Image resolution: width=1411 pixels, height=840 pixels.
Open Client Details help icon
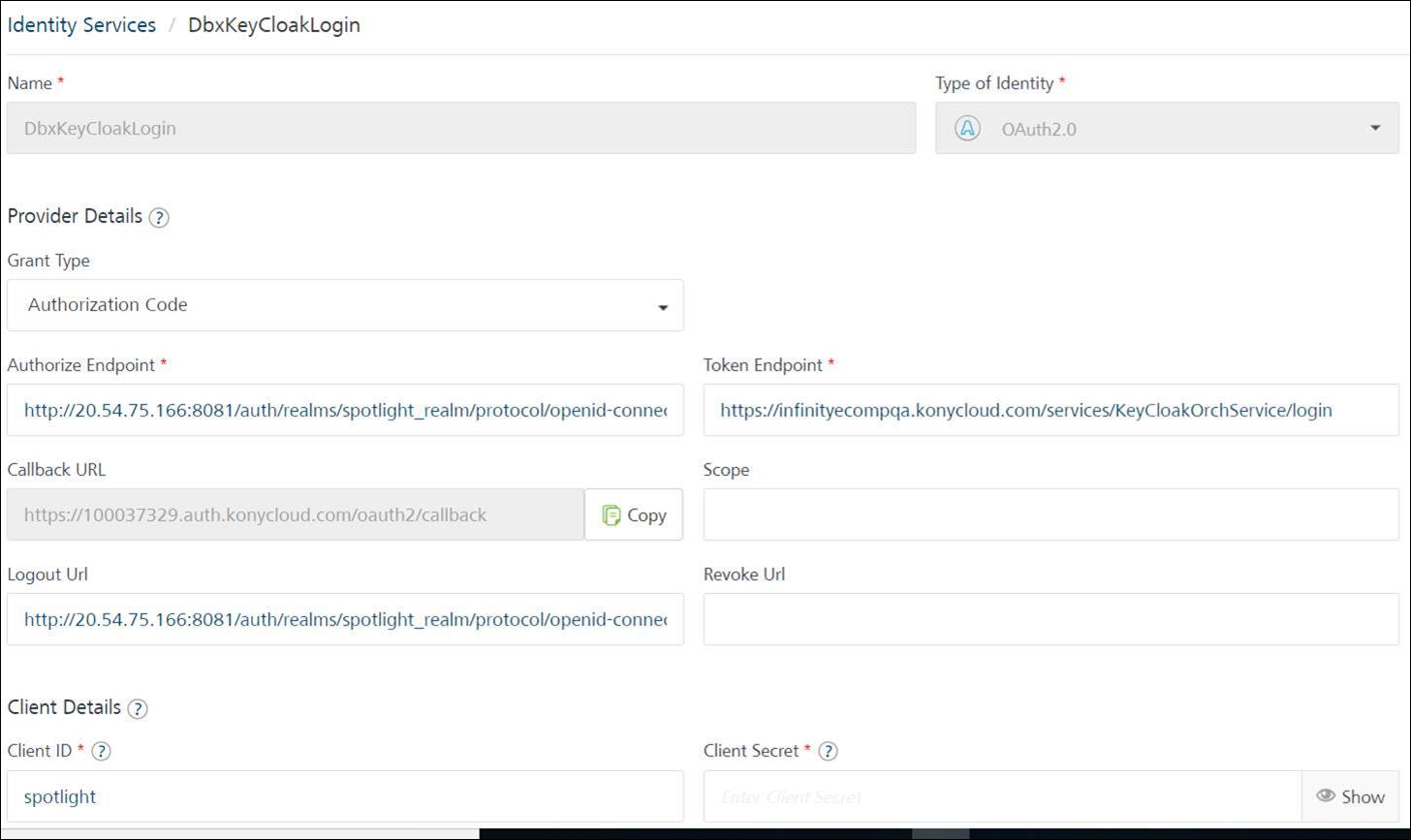tap(138, 709)
